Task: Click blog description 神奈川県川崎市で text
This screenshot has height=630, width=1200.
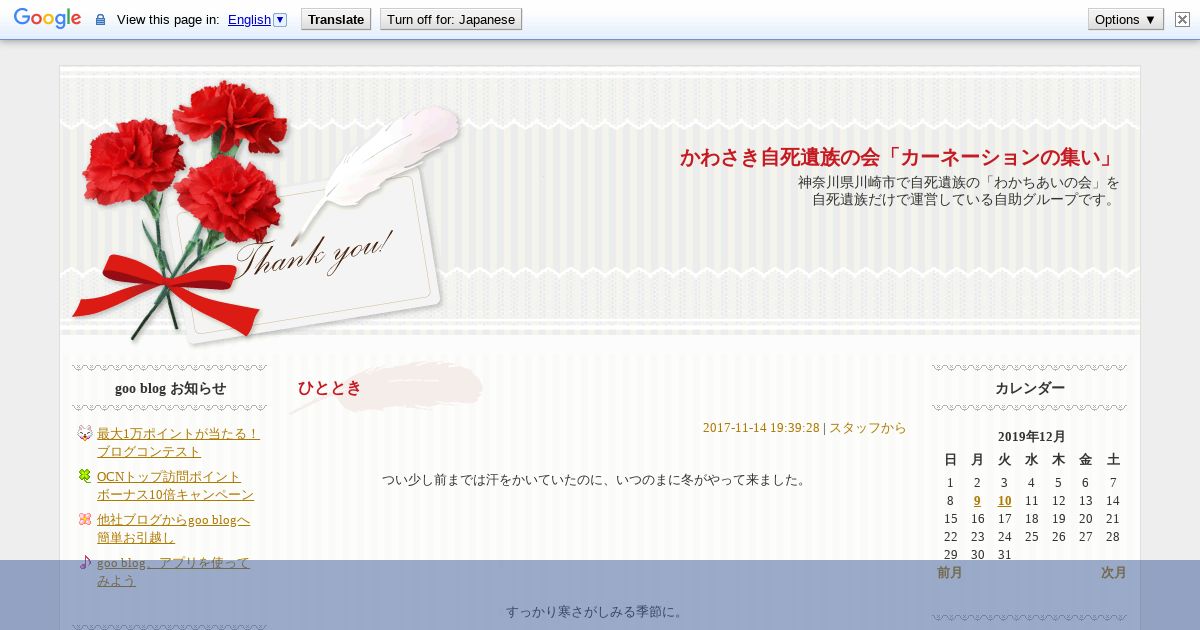Action: (x=959, y=191)
